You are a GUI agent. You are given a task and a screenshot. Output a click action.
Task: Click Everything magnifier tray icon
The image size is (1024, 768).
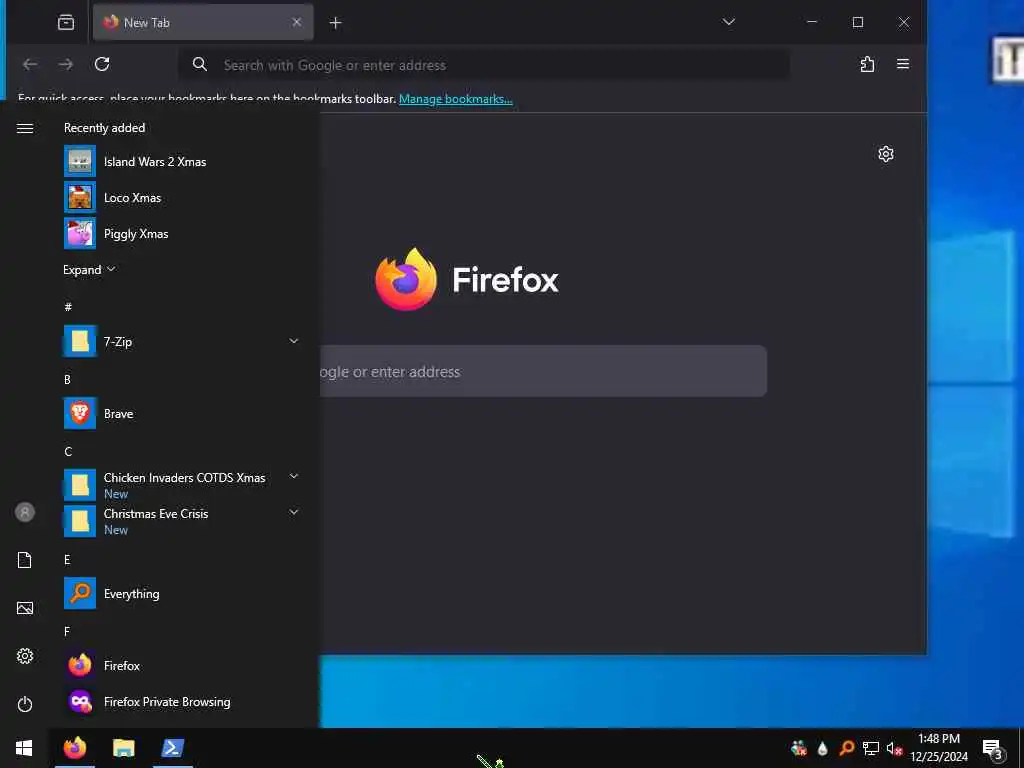point(847,748)
